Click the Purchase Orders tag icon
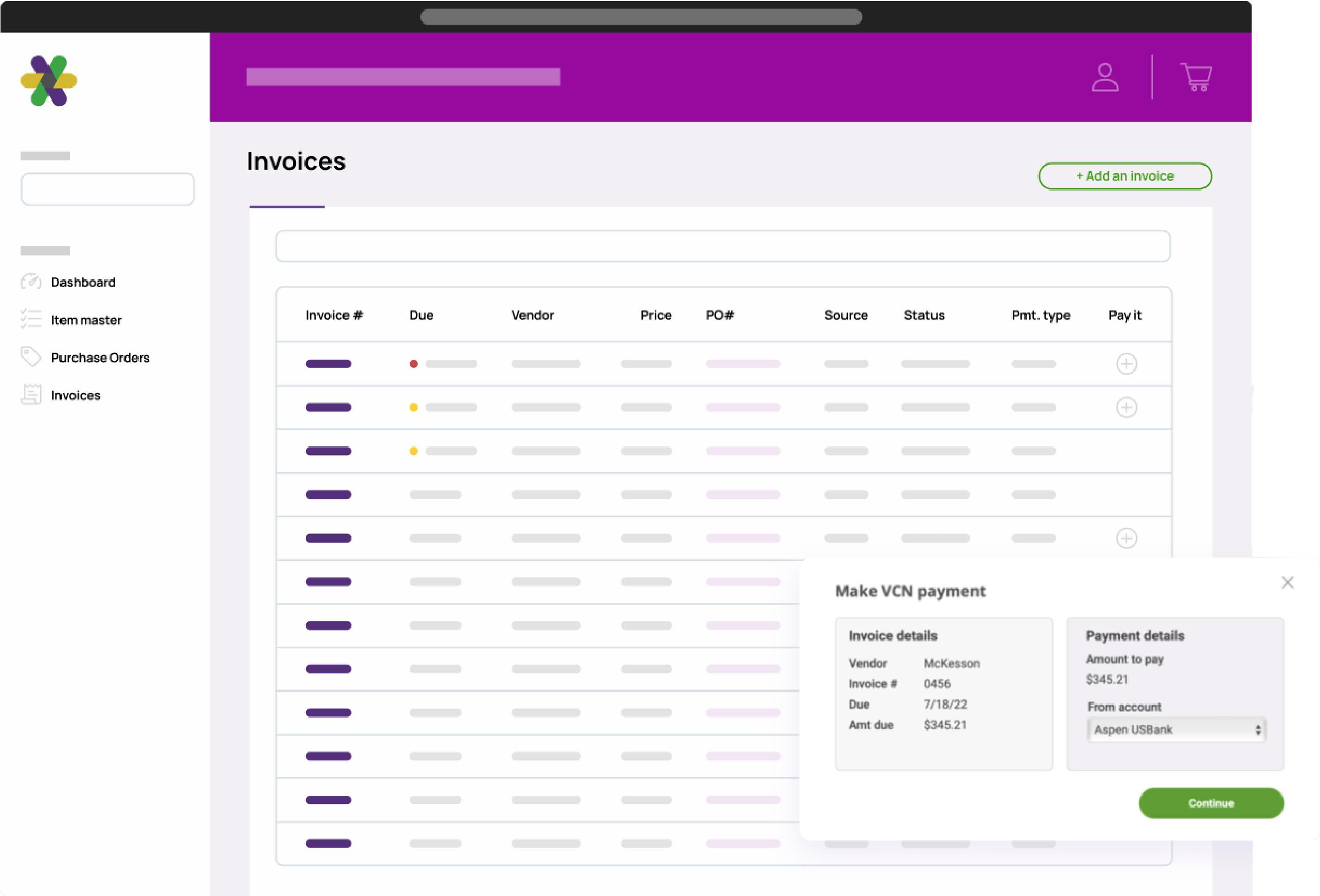The height and width of the screenshot is (896, 1320). pos(31,357)
